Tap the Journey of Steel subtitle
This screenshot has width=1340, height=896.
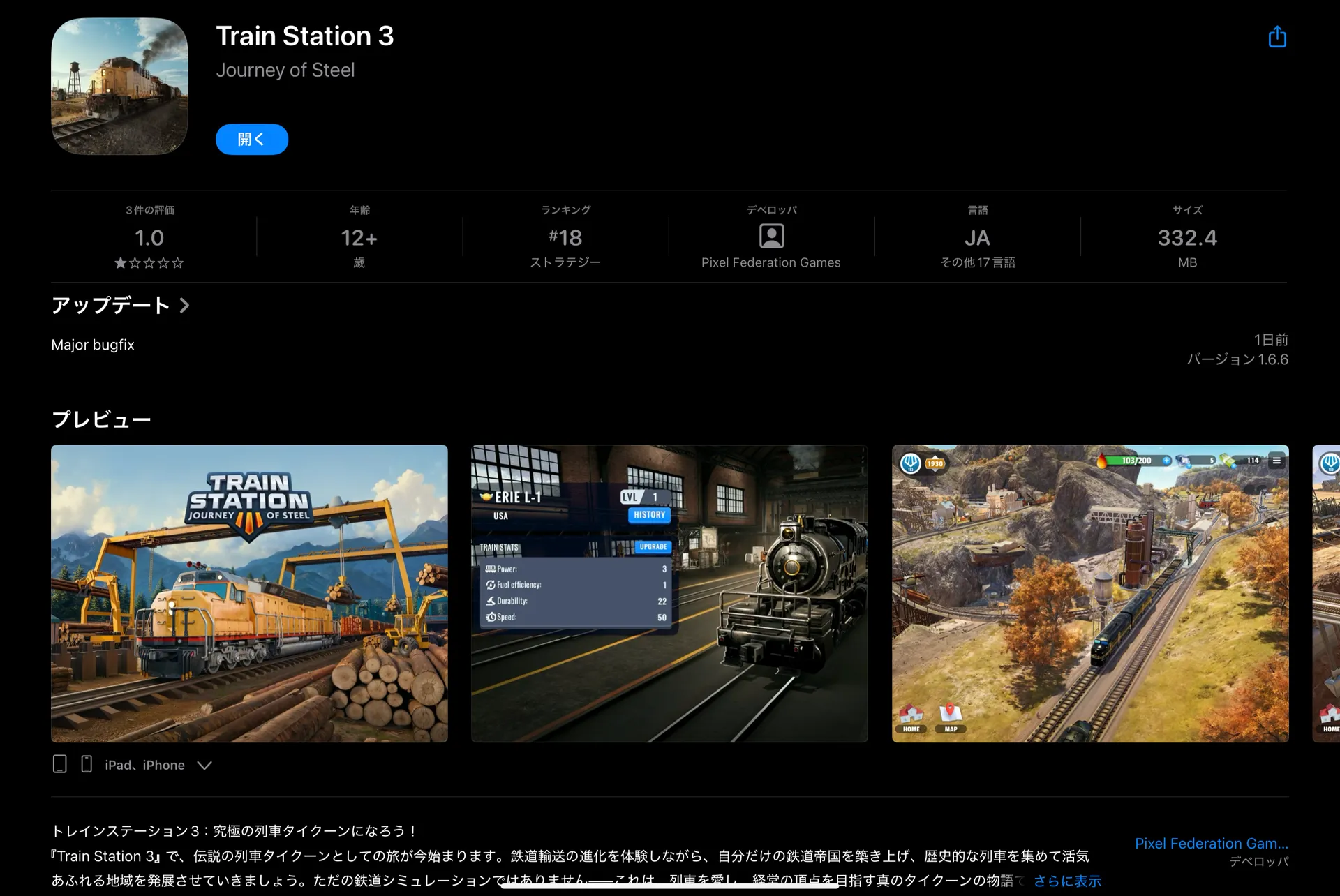pos(285,70)
